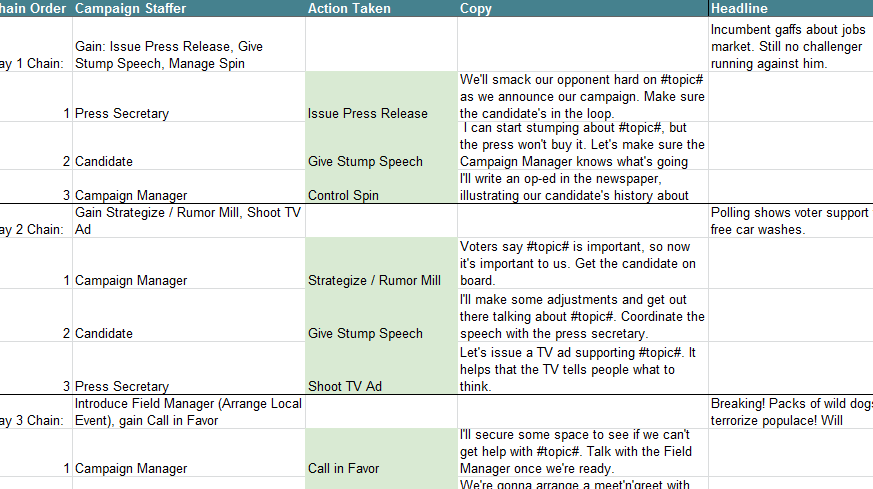Select the 'Day 3 Chain:' label cell
The image size is (873, 489).
click(36, 412)
